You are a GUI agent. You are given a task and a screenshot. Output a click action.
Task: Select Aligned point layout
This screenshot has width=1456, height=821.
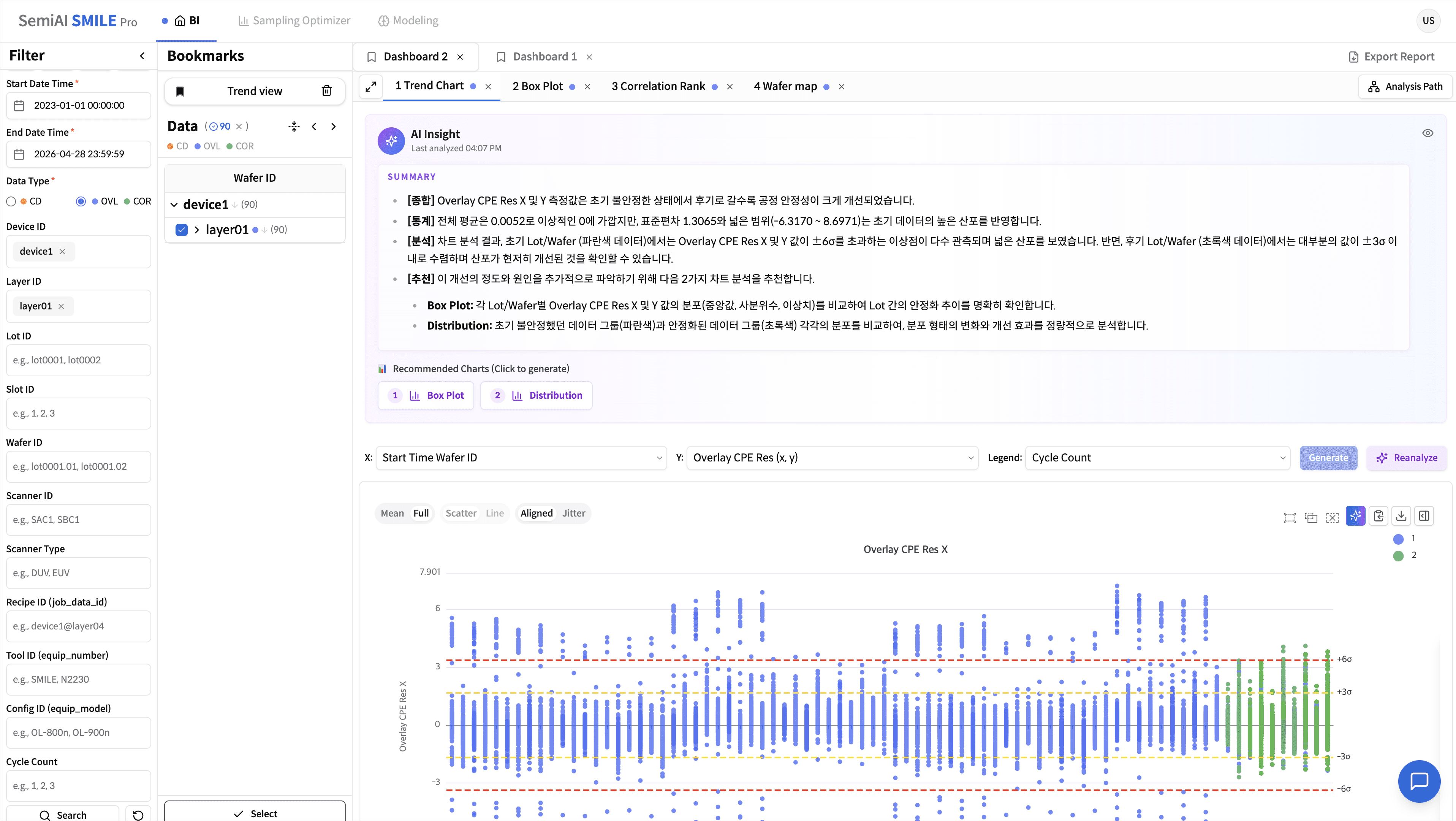pyautogui.click(x=537, y=514)
